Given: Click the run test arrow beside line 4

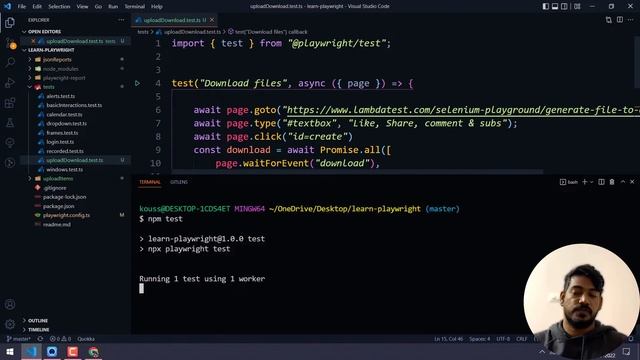Looking at the screenshot, I should pyautogui.click(x=138, y=83).
